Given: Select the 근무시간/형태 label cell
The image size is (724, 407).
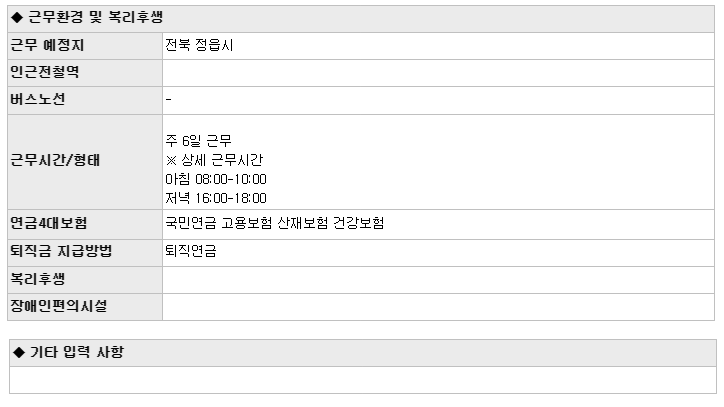Looking at the screenshot, I should (85, 162).
